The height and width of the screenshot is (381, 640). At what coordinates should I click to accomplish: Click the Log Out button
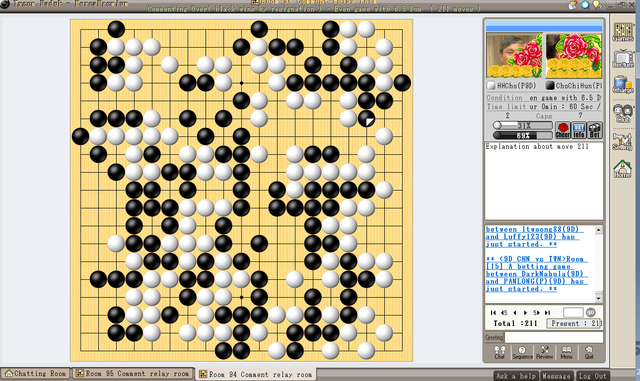[x=592, y=376]
